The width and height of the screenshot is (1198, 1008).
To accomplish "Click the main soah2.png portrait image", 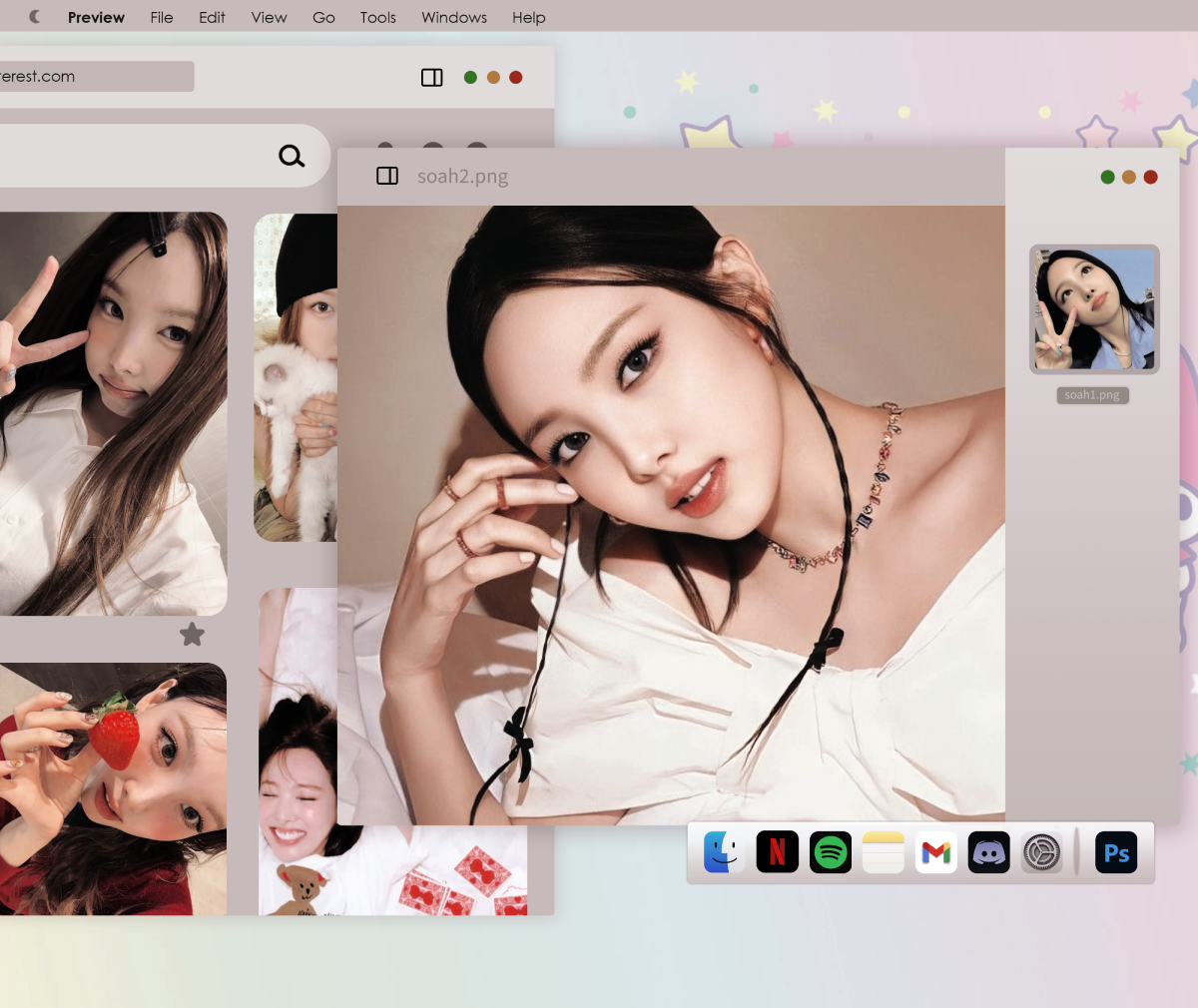I will [x=671, y=515].
